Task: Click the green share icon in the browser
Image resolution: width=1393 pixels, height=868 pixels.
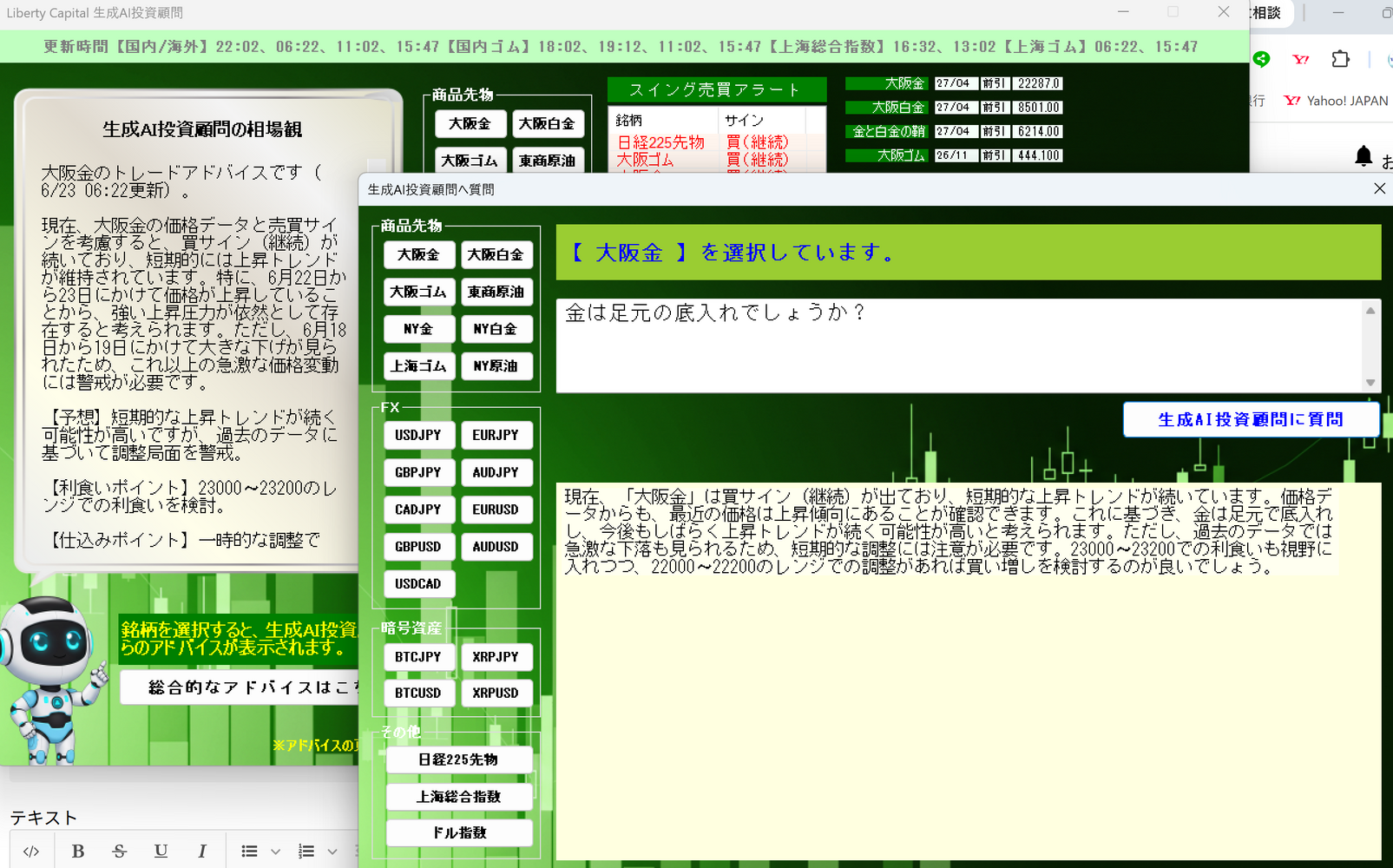Action: point(1262,59)
